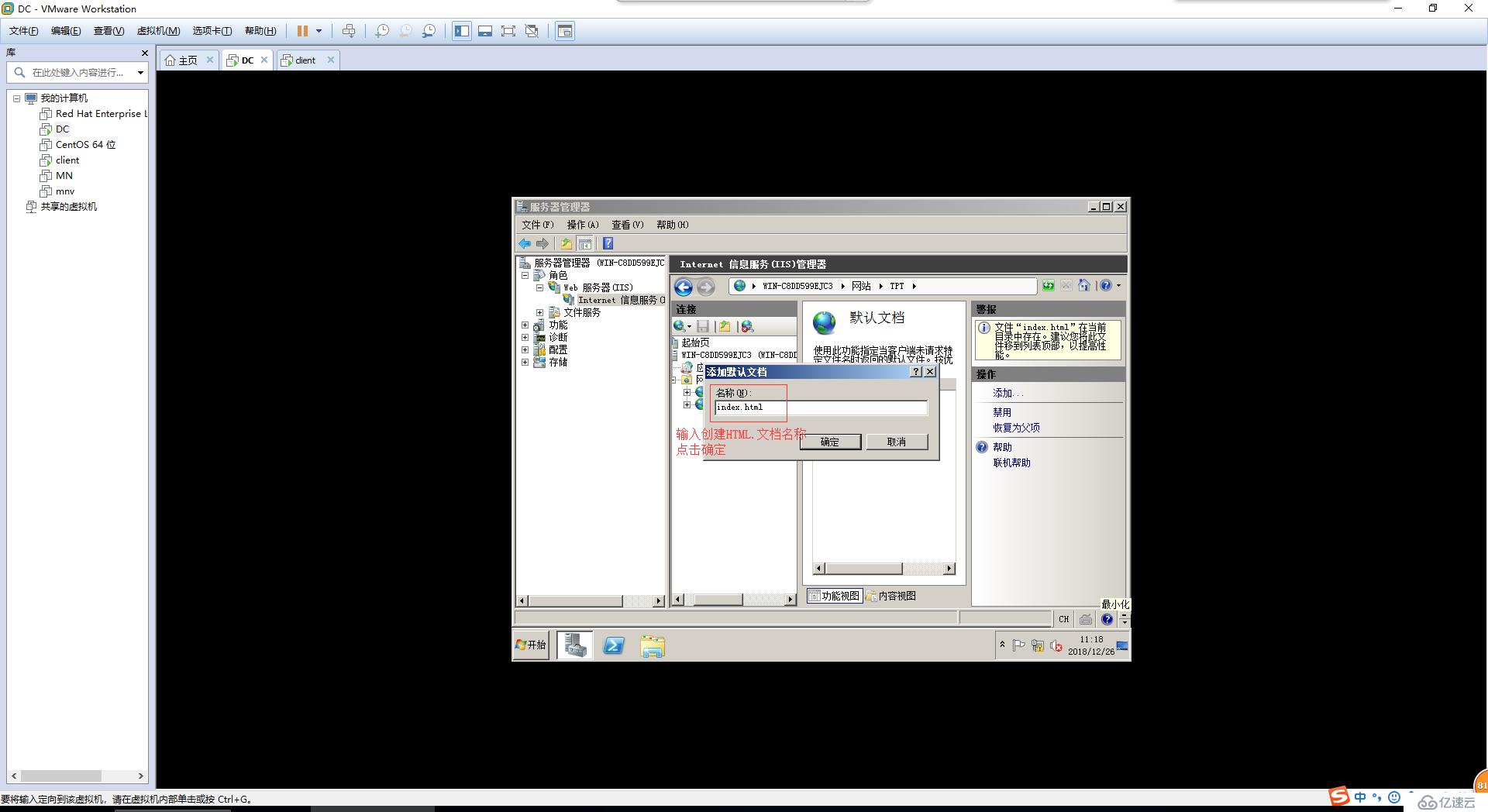Switch to 内容视图 tab

click(891, 596)
